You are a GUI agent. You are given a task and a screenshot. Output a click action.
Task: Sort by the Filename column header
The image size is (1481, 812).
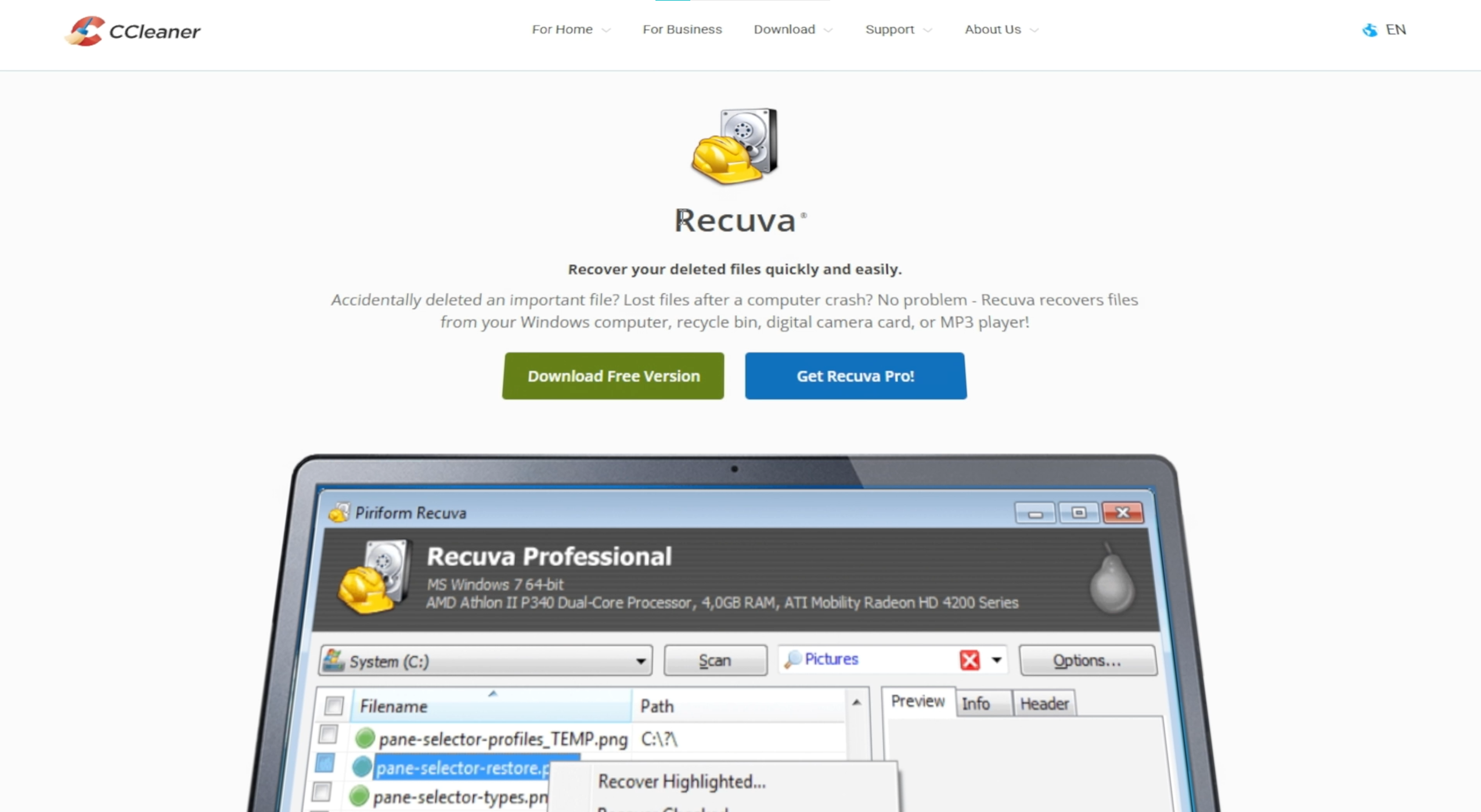coord(491,706)
